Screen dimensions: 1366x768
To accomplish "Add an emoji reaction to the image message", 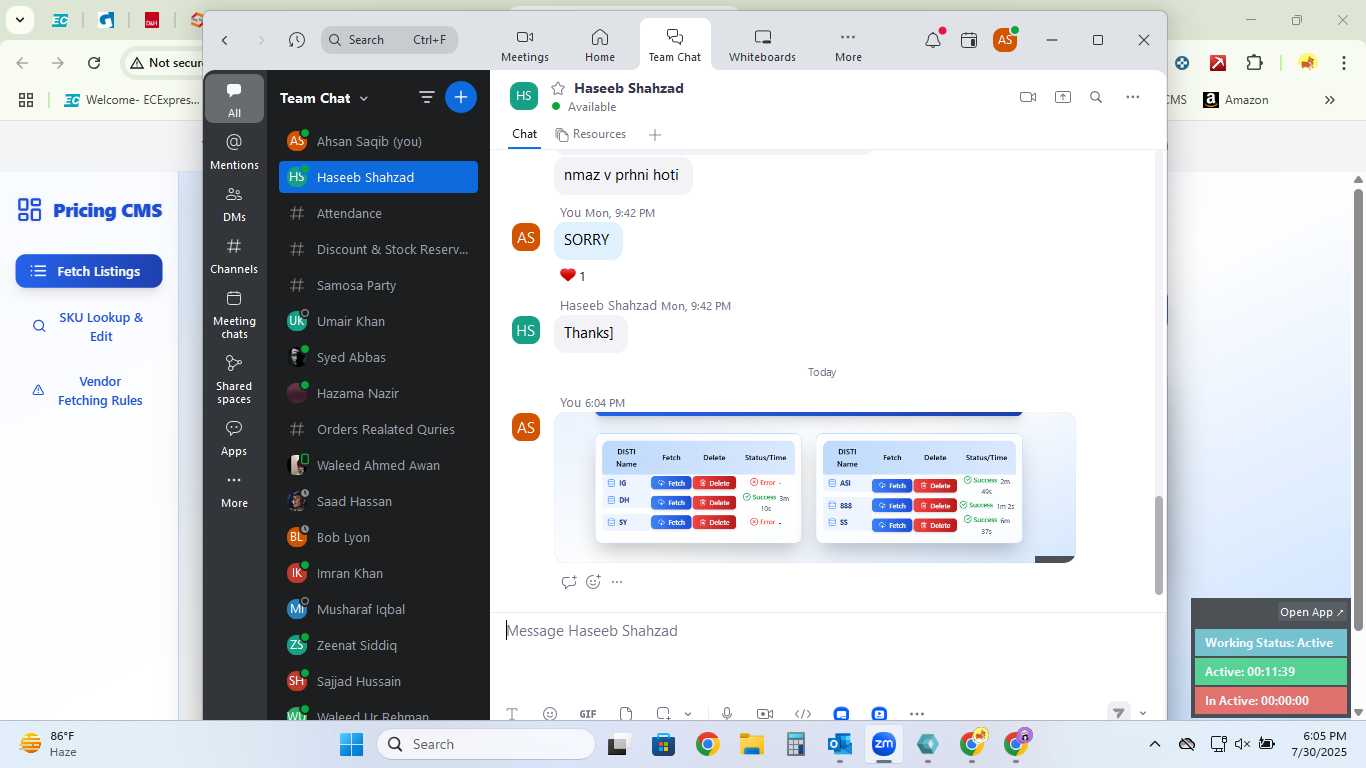I will pos(593,582).
